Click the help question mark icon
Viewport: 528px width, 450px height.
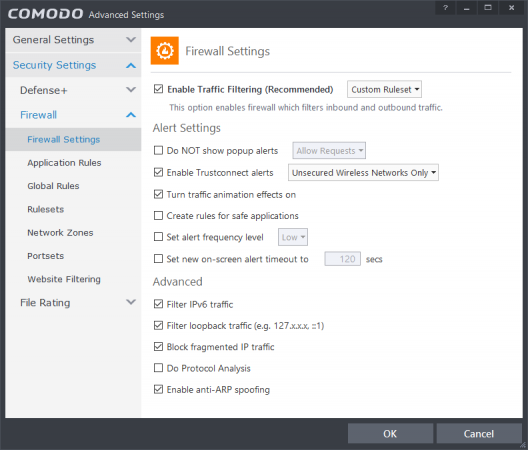point(446,8)
